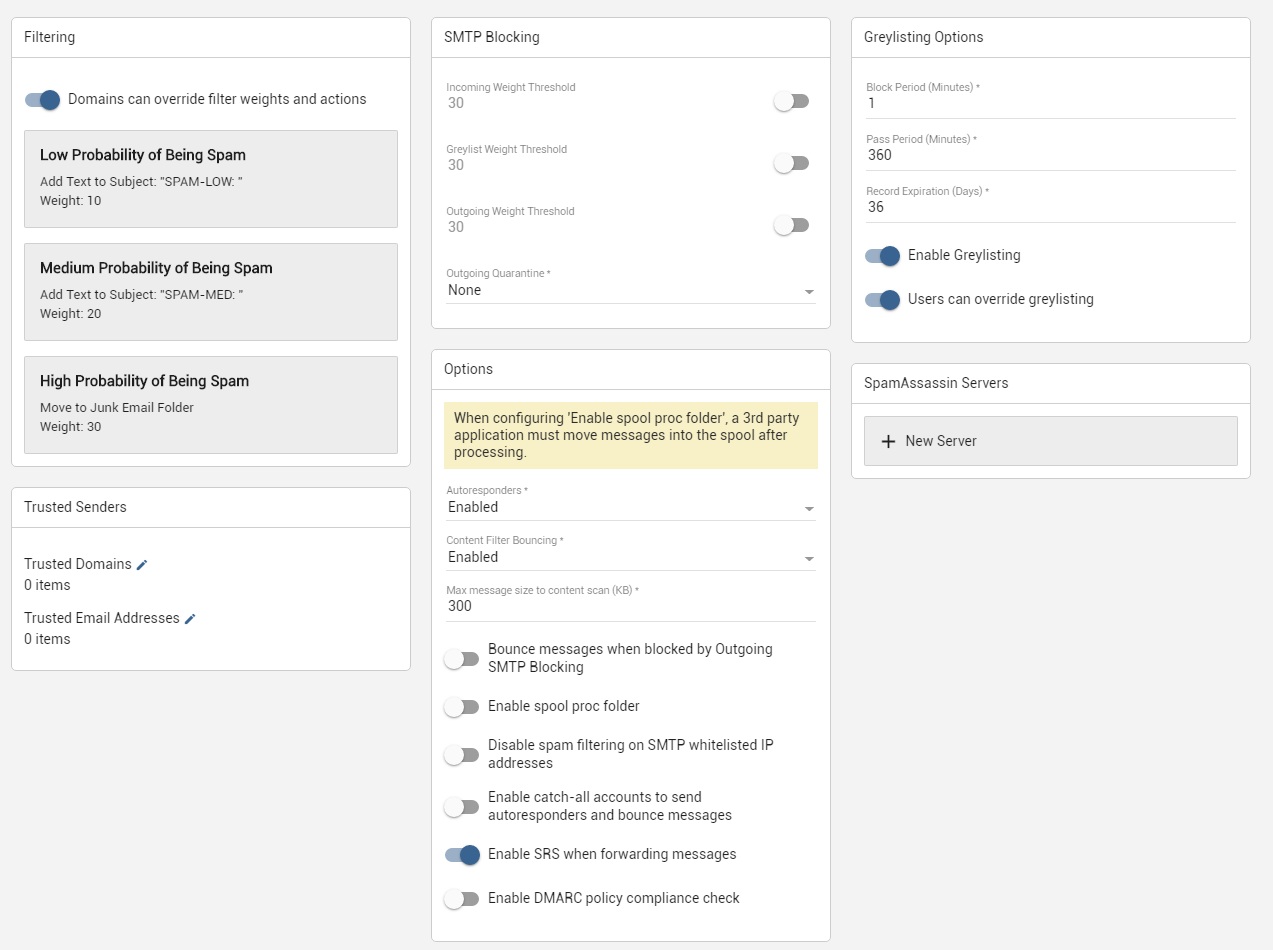The width and height of the screenshot is (1273, 950).
Task: Open Low Probability of Being Spam card
Action: point(211,178)
